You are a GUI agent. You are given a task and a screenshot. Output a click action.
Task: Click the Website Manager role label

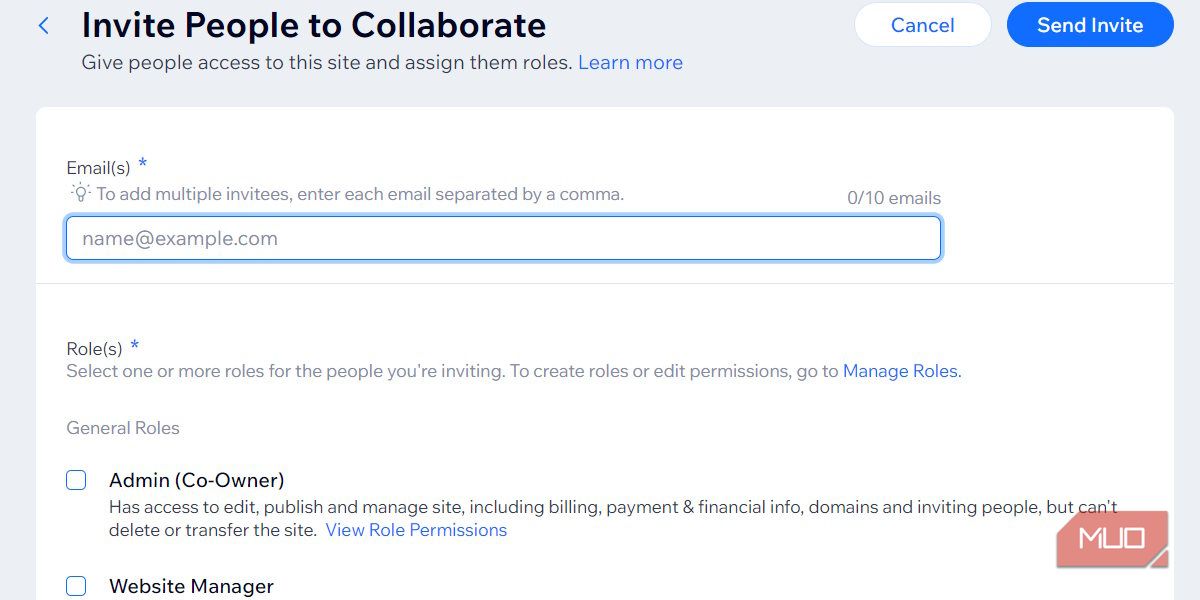tap(191, 586)
